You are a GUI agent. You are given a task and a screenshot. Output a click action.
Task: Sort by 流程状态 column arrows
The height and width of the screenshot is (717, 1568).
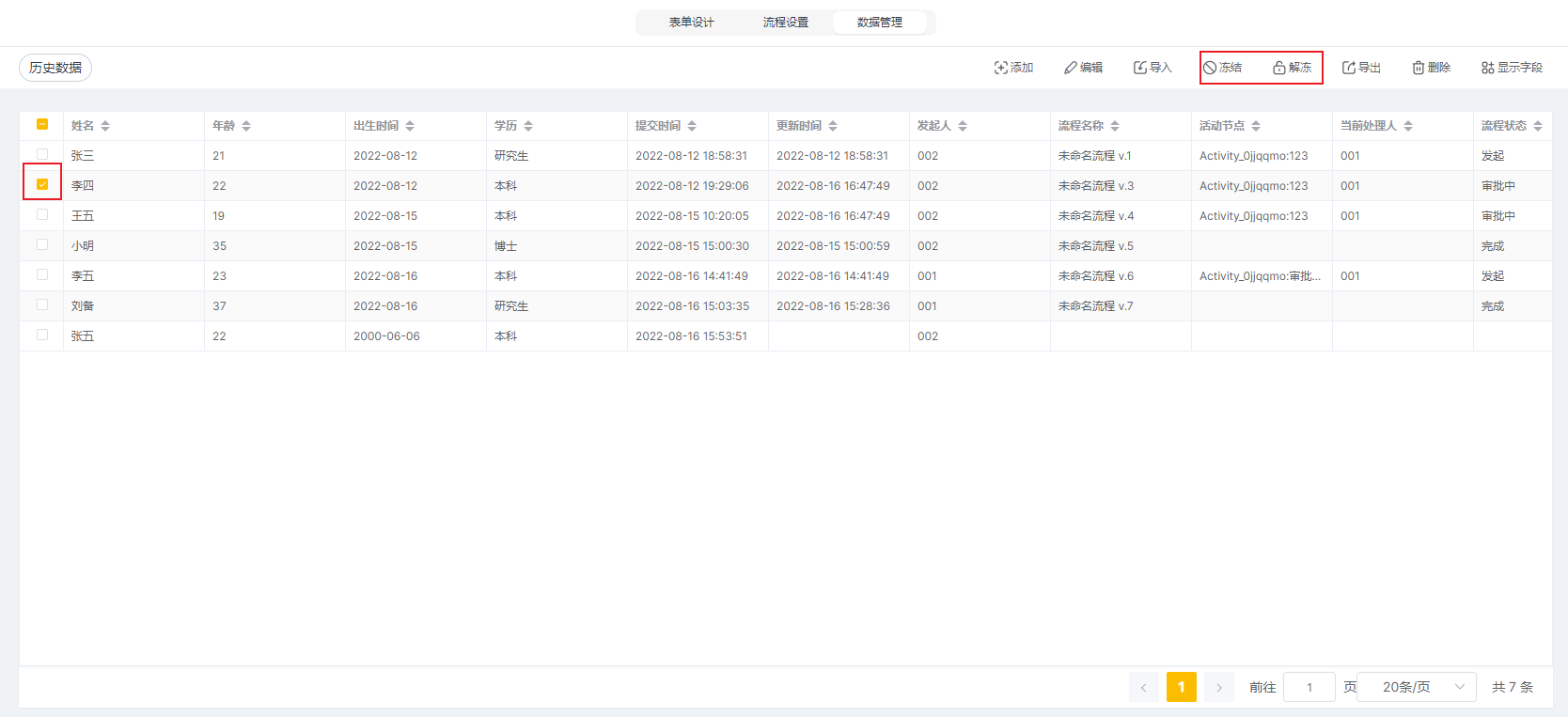tap(1538, 126)
